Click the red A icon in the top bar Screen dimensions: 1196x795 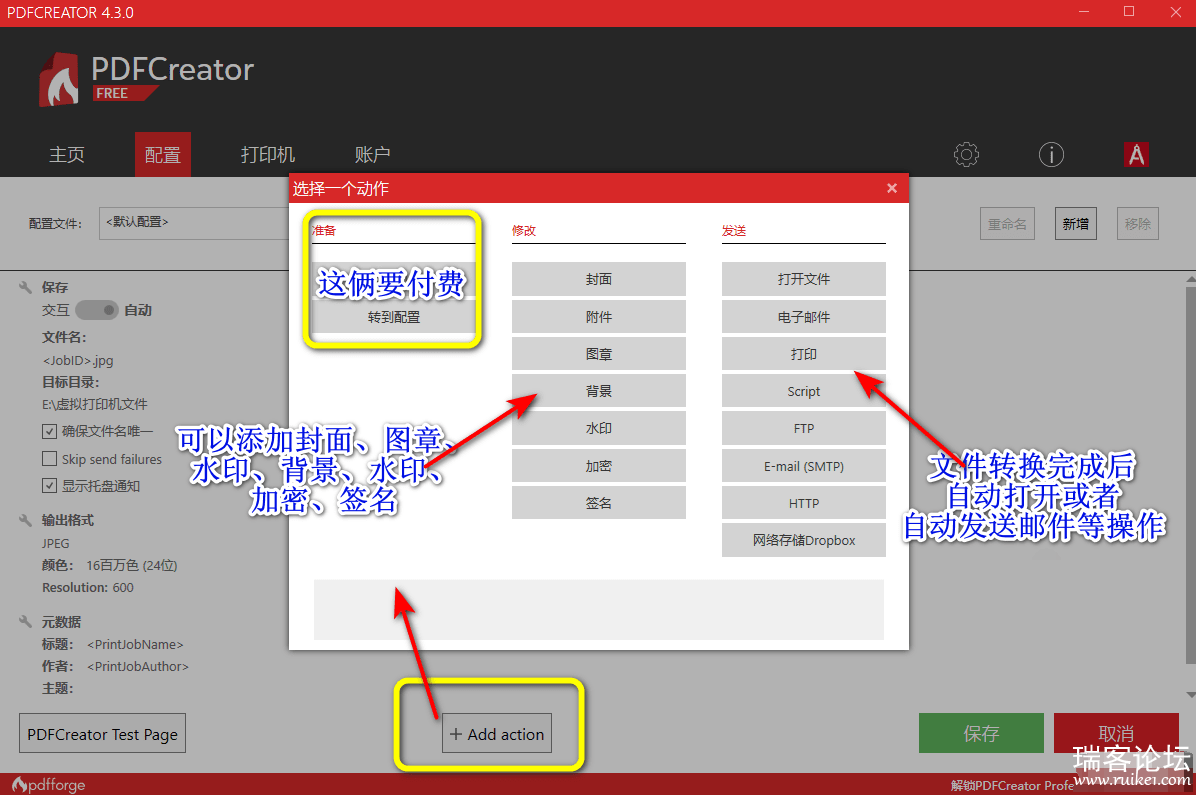click(x=1137, y=155)
